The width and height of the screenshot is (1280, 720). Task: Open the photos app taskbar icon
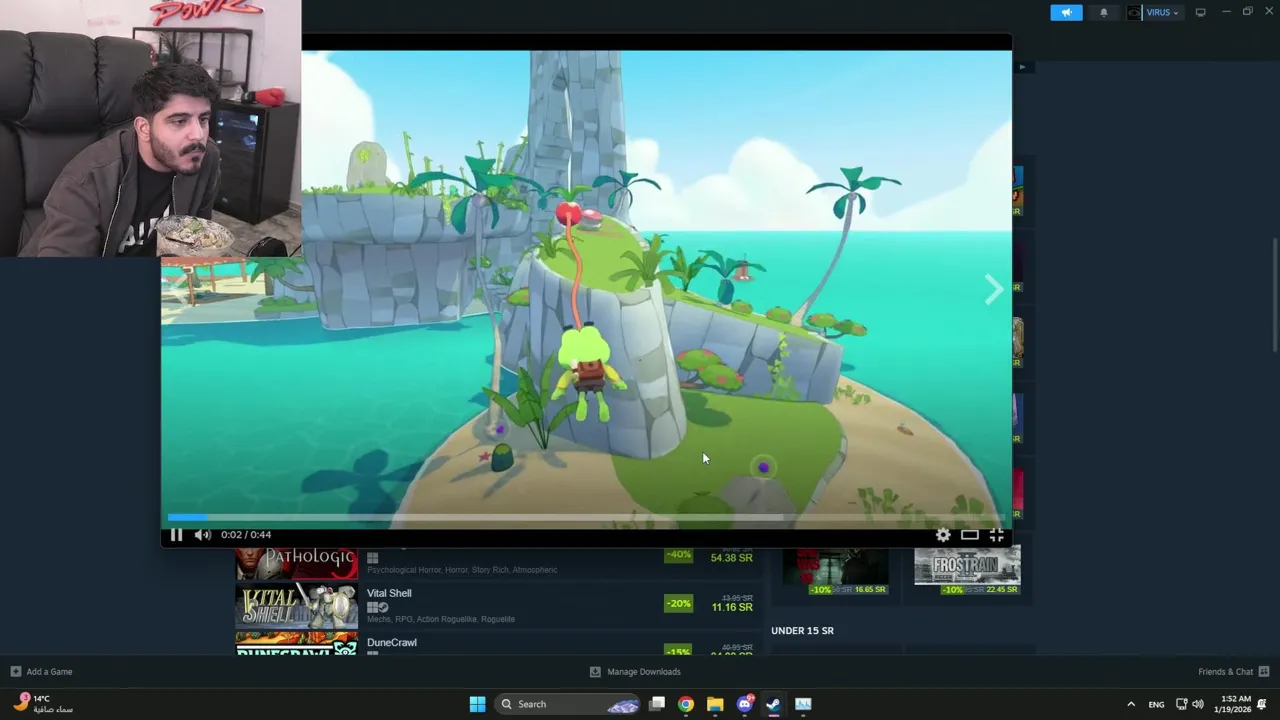(x=803, y=704)
